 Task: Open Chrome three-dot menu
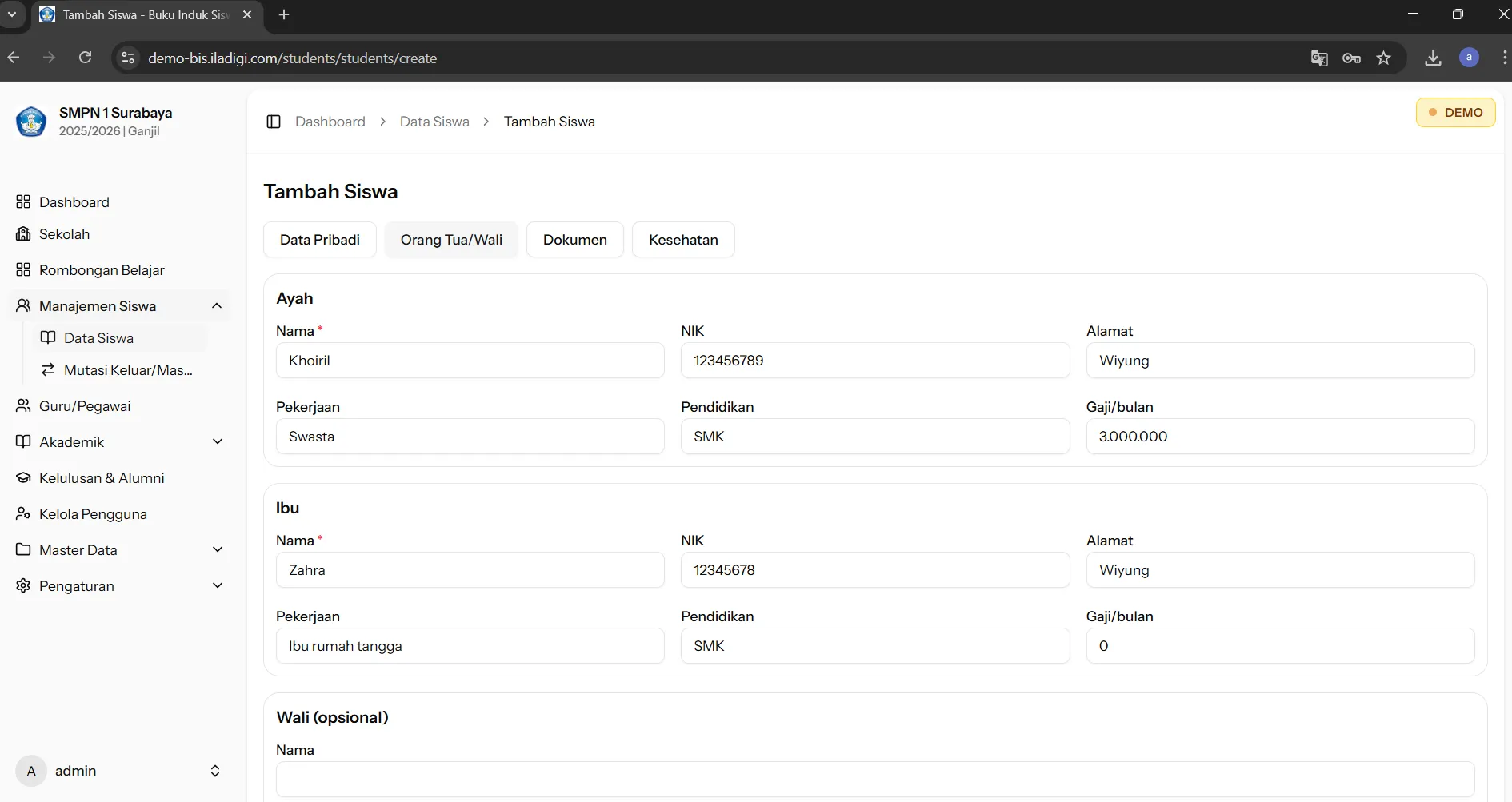tap(1505, 58)
